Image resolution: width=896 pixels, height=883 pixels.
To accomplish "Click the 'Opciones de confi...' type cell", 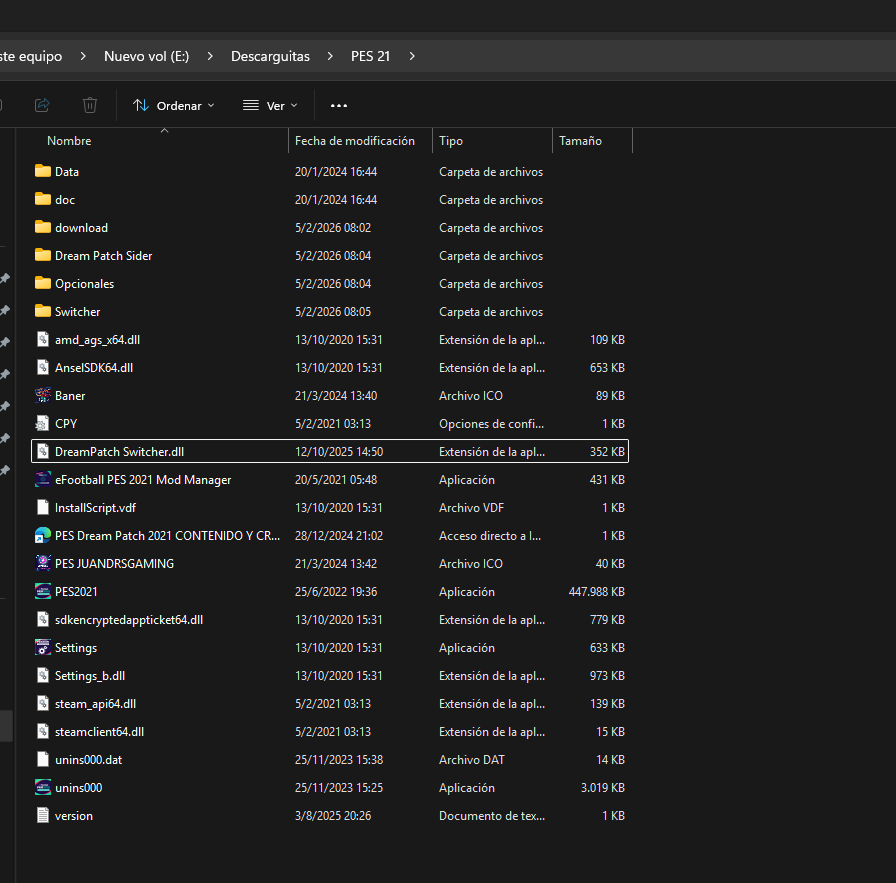I will [x=491, y=423].
